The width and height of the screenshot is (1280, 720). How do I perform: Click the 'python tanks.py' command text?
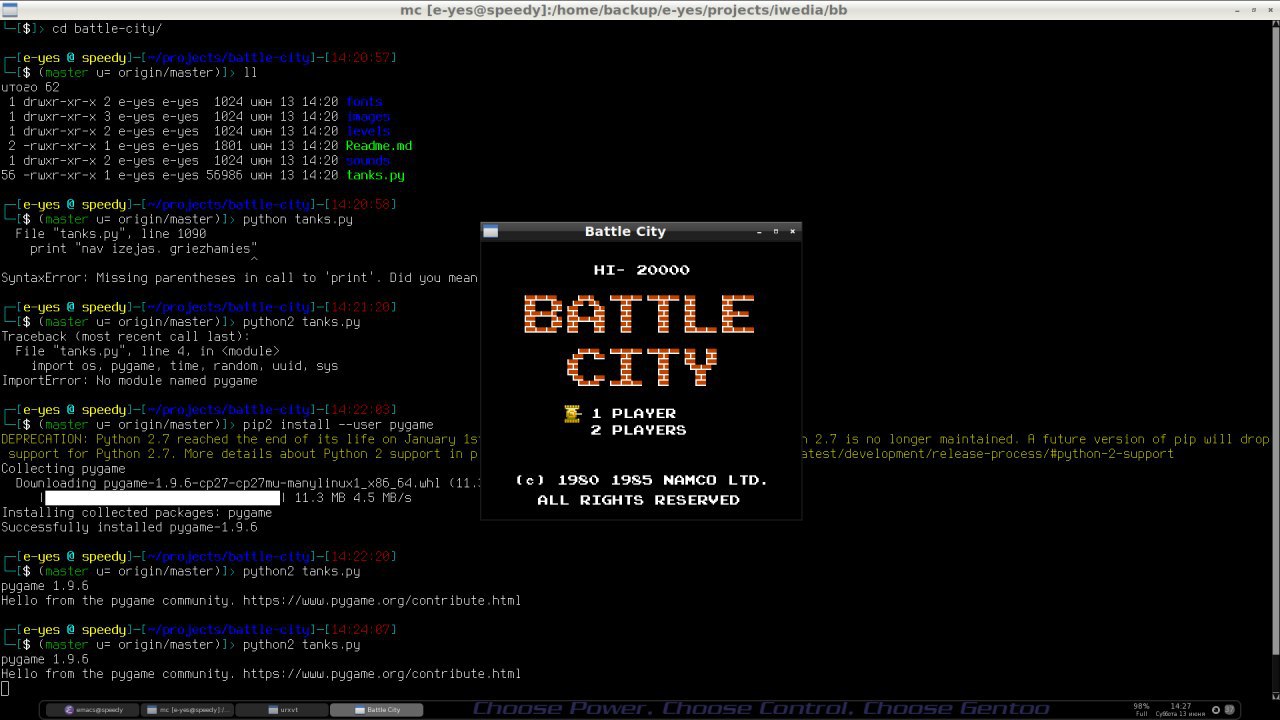298,219
